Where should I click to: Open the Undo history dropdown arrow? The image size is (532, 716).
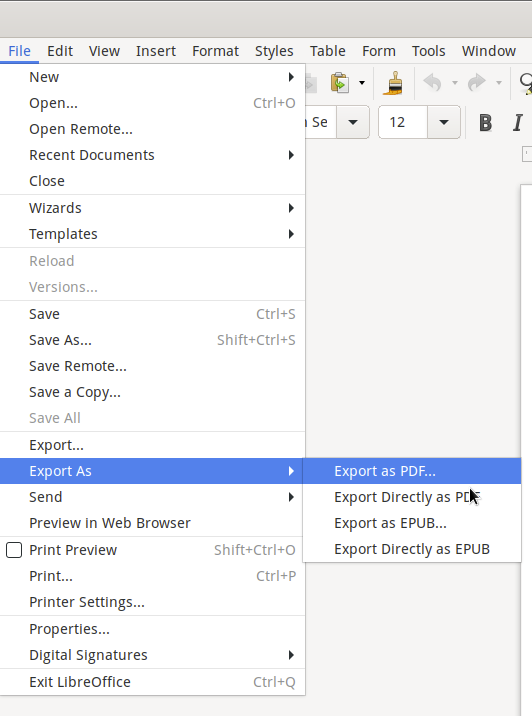click(455, 83)
